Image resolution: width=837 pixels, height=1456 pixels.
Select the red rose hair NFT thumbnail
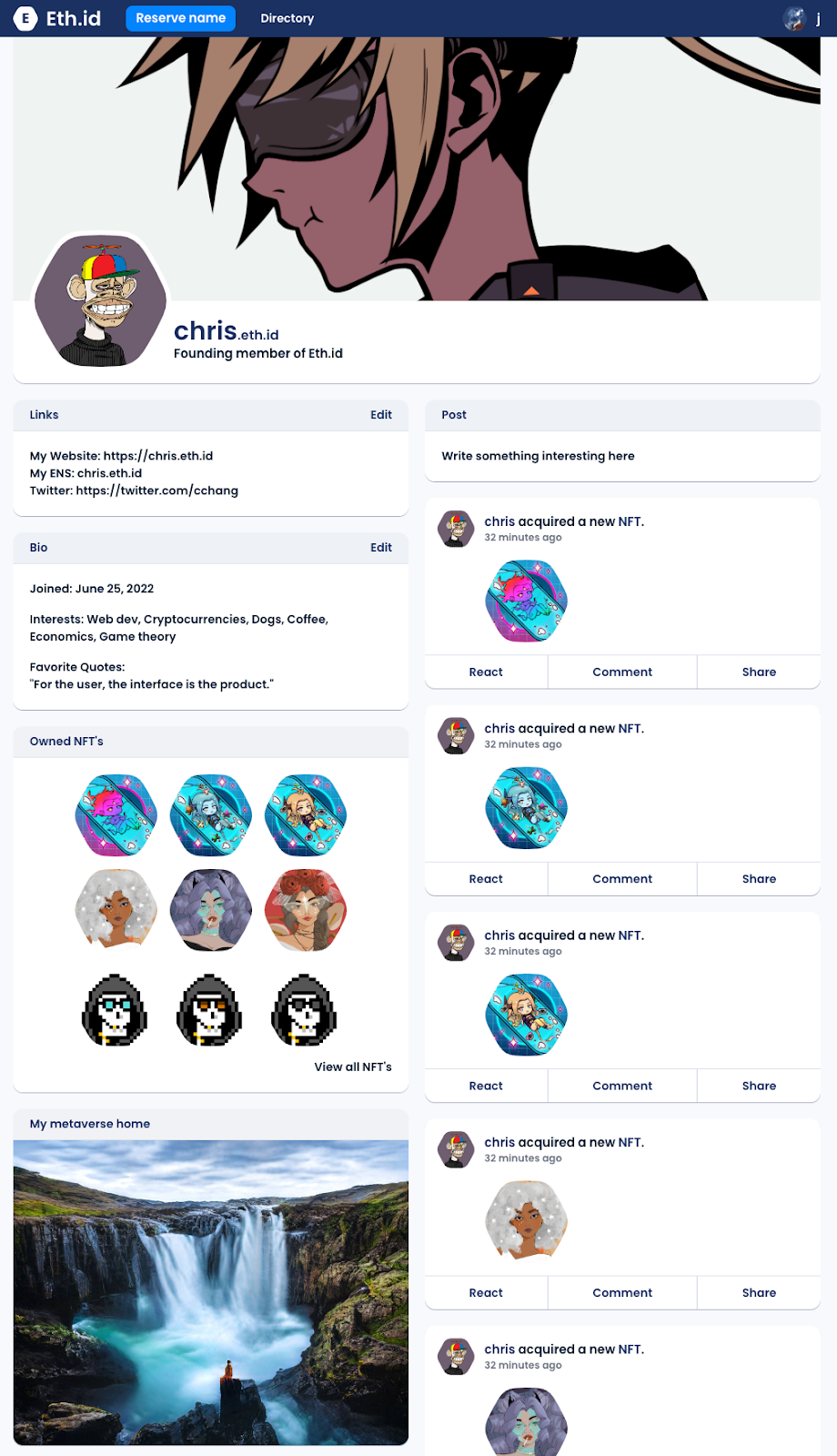click(306, 910)
